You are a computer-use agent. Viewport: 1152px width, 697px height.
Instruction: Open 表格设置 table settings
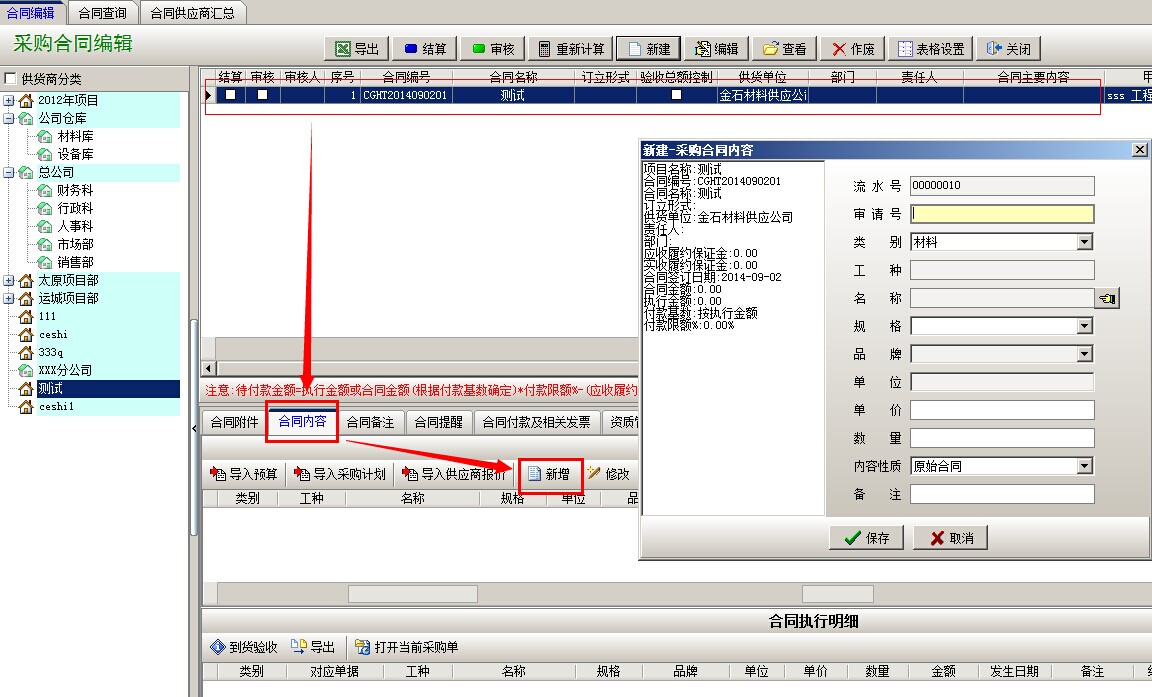tap(931, 49)
